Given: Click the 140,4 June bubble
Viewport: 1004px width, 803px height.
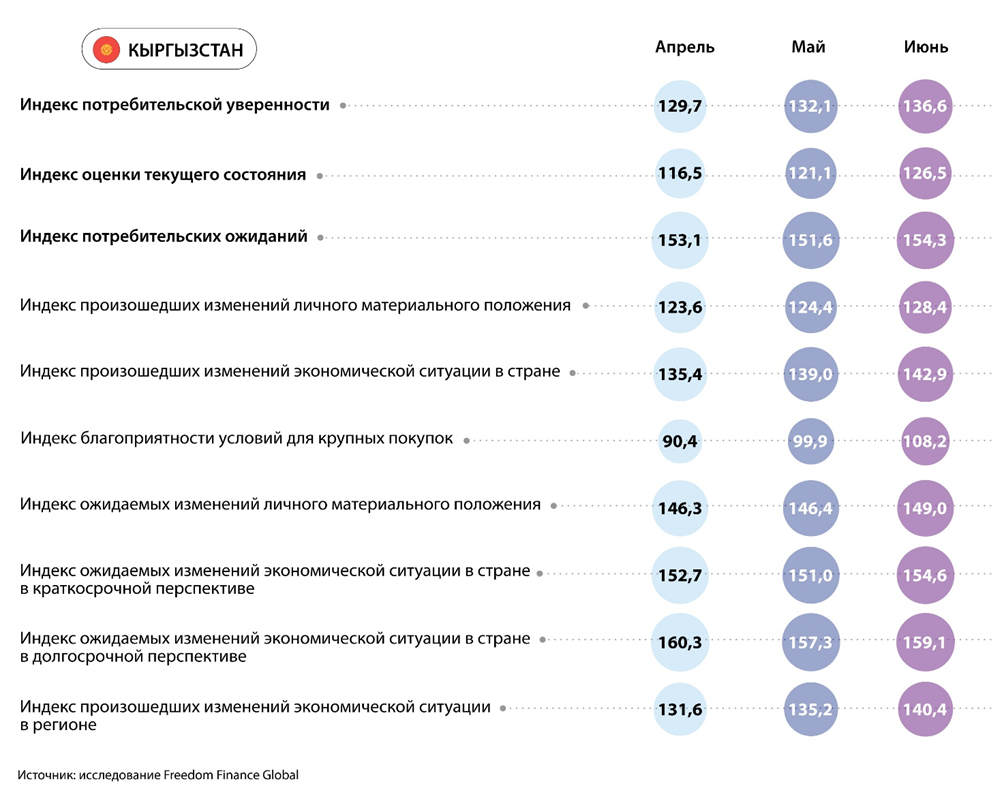Looking at the screenshot, I should 926,710.
